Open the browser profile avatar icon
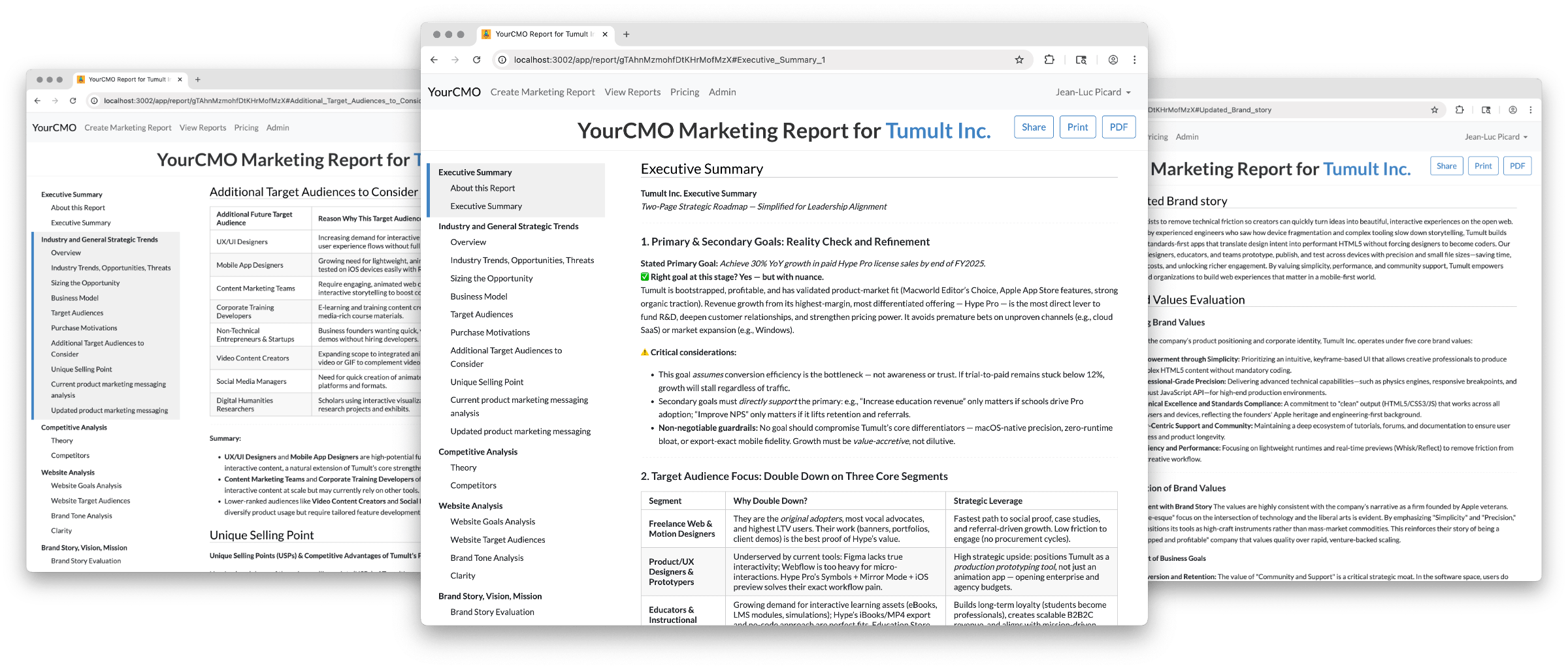The image size is (1568, 666). [1112, 59]
